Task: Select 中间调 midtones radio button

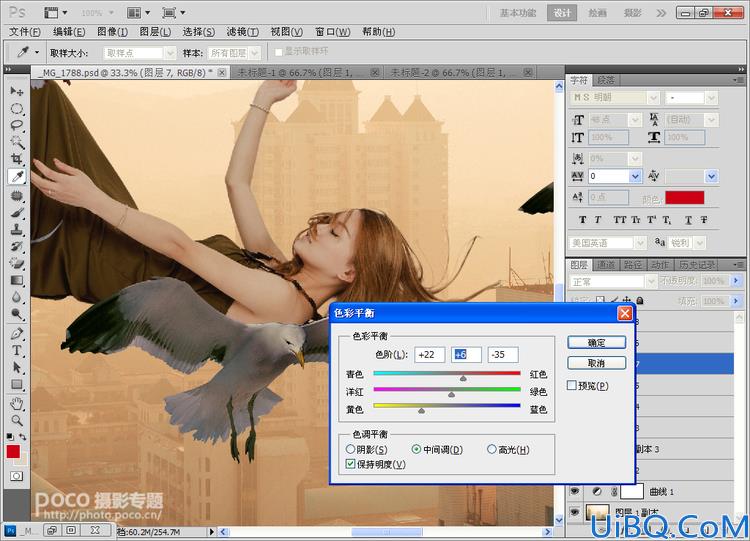Action: point(416,449)
